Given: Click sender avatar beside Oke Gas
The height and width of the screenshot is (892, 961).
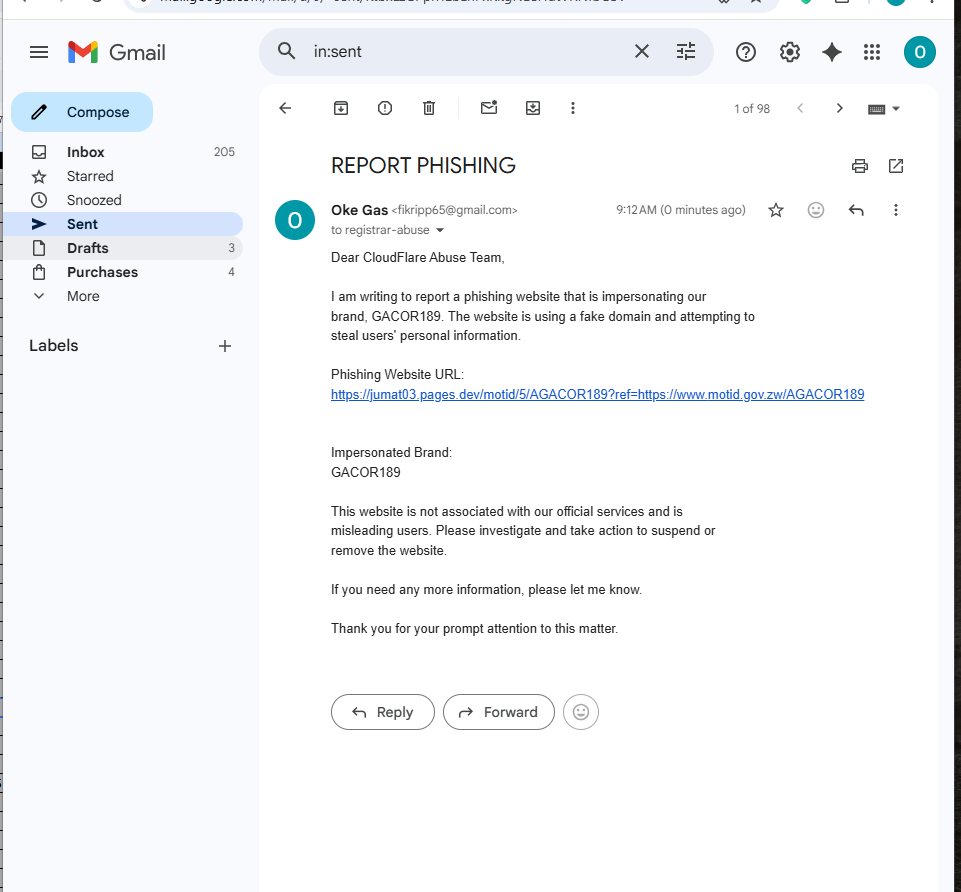Looking at the screenshot, I should pos(295,220).
